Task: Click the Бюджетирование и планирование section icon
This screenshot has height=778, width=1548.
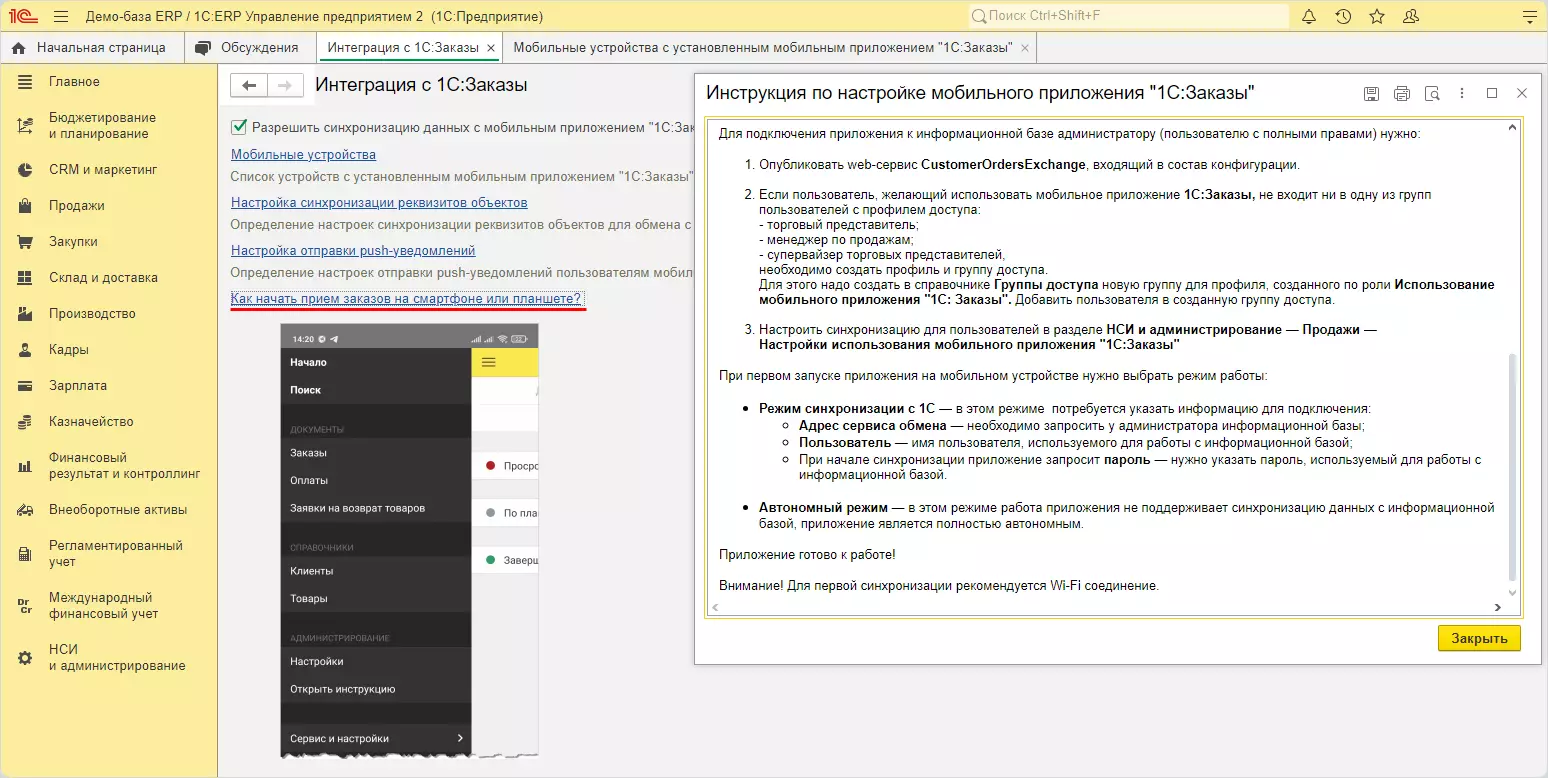Action: point(26,126)
